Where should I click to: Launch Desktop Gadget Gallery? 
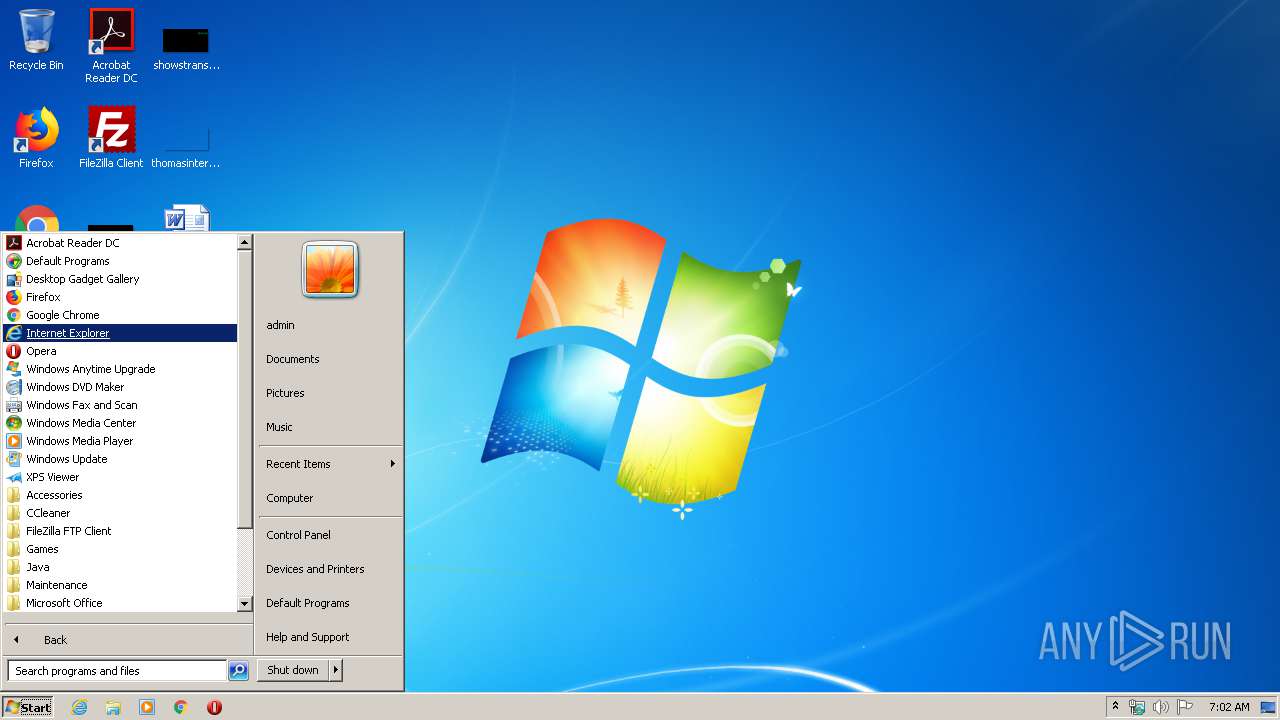[x=120, y=279]
